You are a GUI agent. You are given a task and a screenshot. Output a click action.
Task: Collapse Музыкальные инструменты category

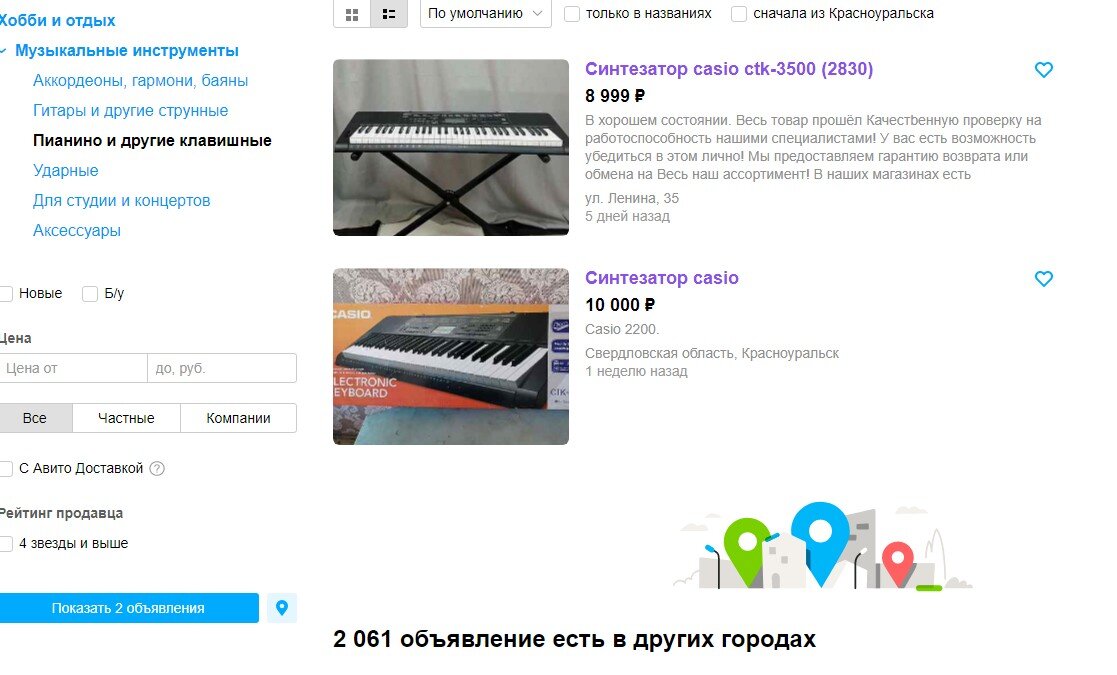click(4, 51)
